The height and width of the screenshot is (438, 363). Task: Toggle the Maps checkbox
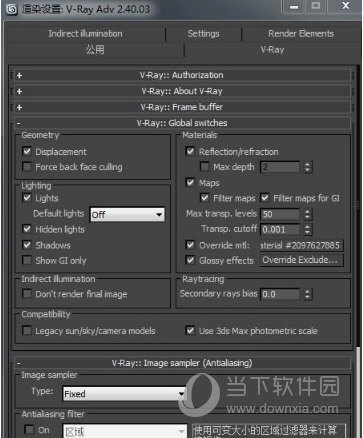coord(190,183)
